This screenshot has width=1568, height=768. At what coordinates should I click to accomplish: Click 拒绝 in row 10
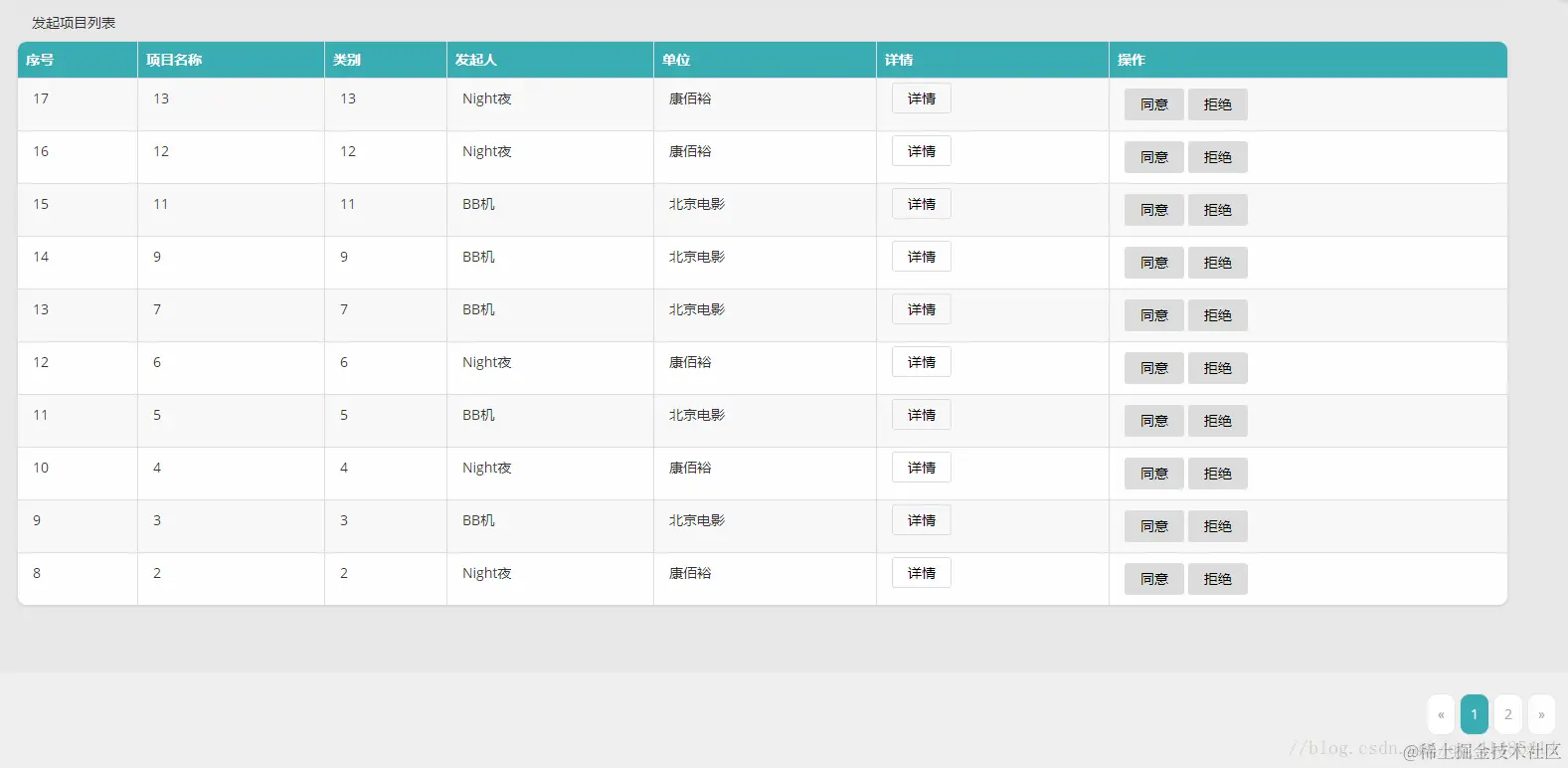[1217, 474]
